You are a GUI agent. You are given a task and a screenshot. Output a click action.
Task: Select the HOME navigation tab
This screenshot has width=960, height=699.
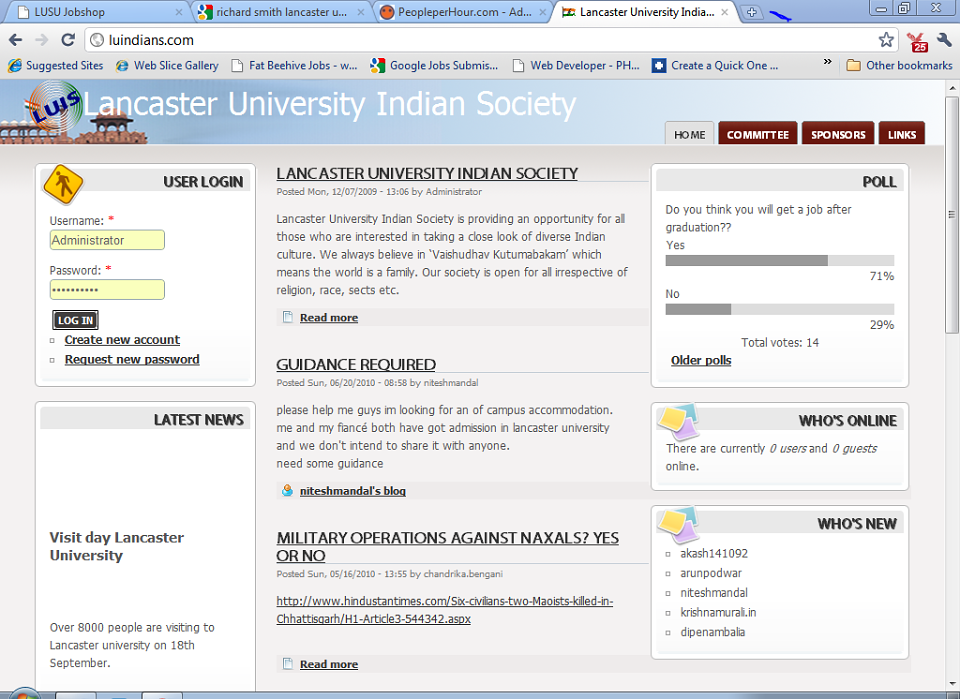tap(689, 134)
